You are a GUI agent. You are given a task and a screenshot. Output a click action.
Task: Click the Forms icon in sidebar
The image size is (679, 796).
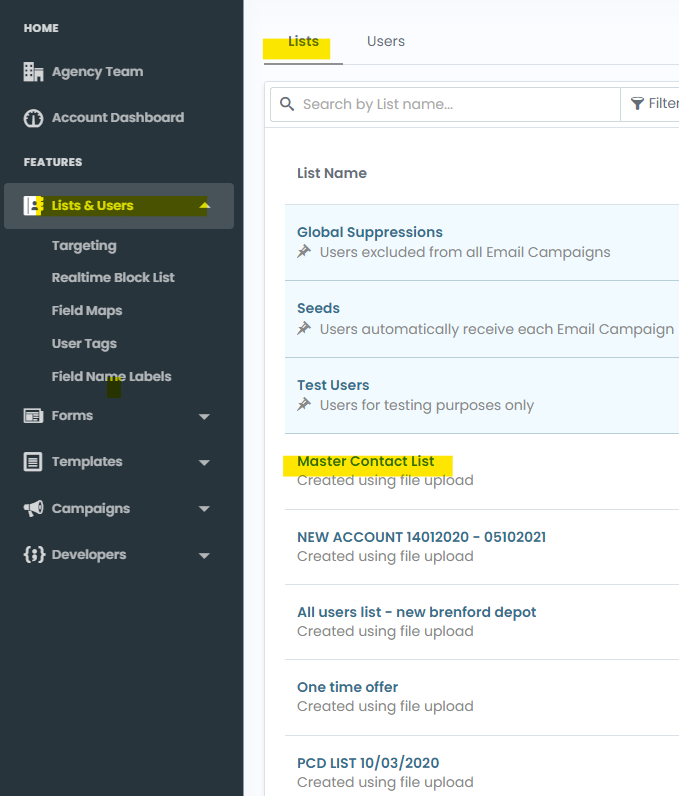(x=33, y=416)
